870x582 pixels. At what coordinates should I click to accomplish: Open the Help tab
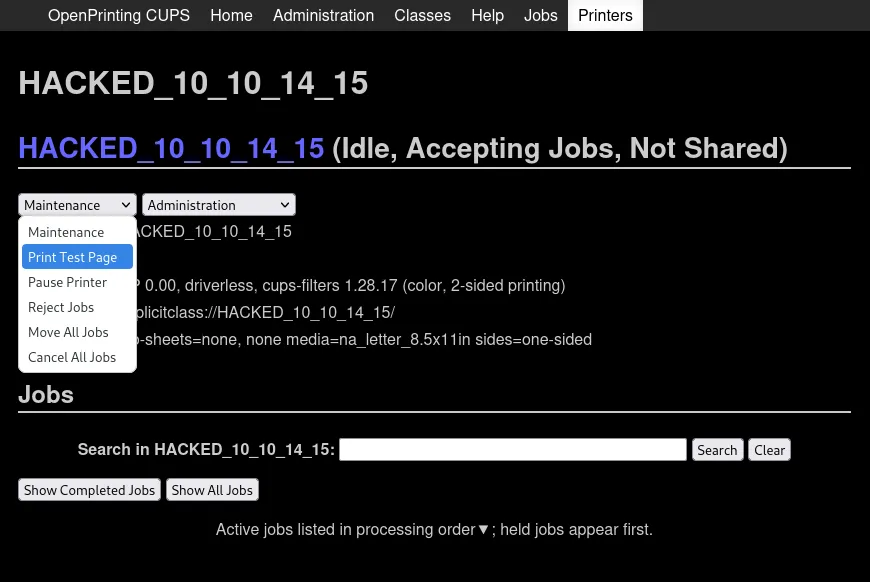pos(487,15)
